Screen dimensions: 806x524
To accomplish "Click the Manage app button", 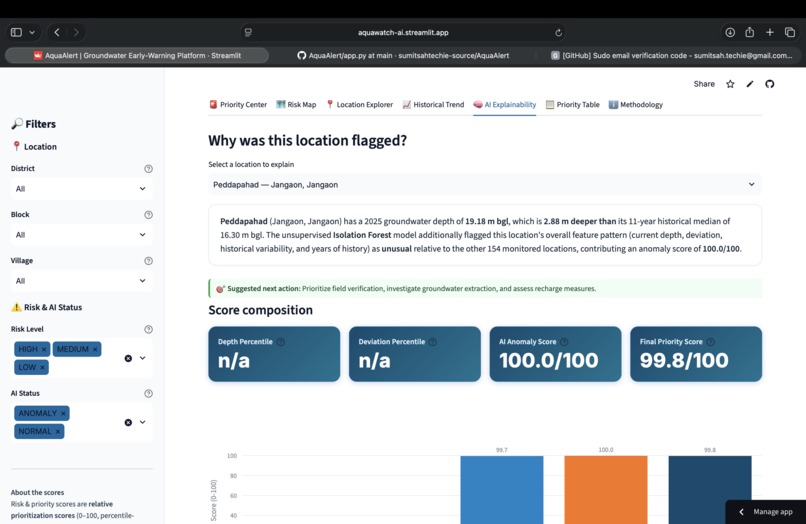I will (766, 512).
